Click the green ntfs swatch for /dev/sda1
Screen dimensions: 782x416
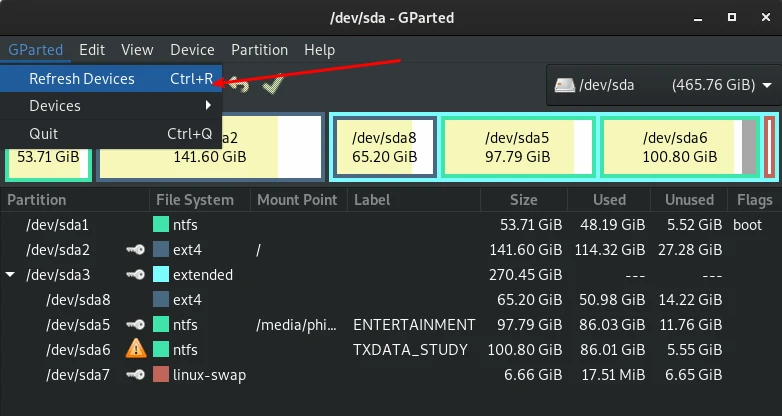pyautogui.click(x=161, y=224)
